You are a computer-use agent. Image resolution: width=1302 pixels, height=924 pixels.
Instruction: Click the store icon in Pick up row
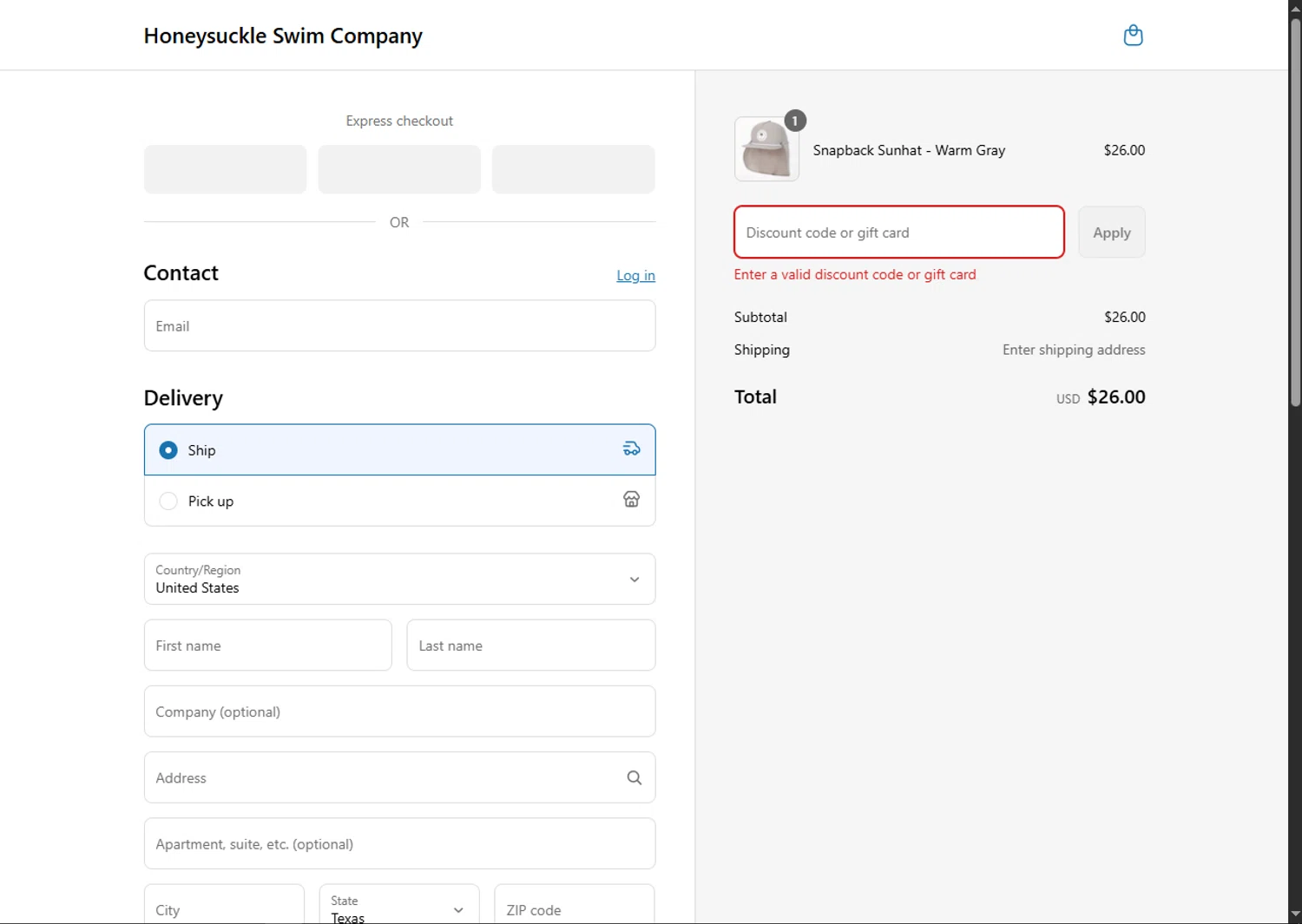[631, 499]
